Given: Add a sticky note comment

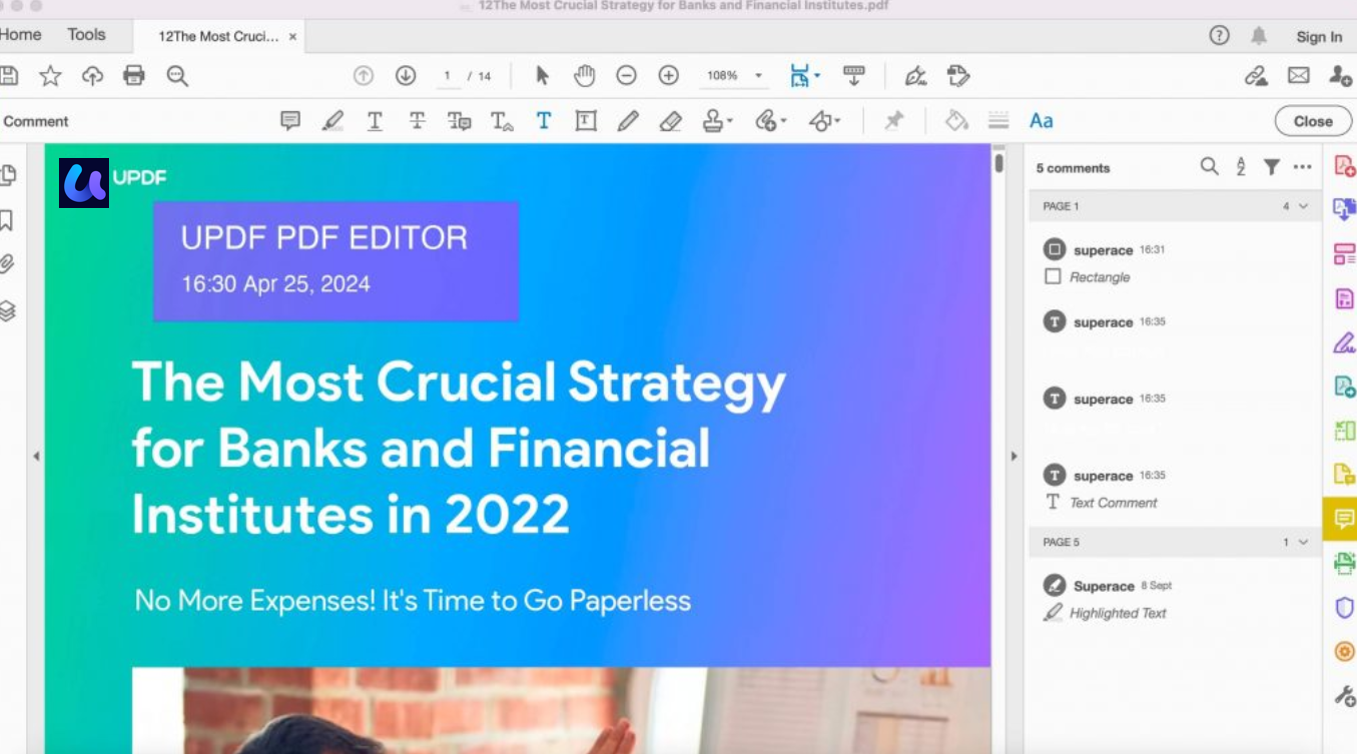Looking at the screenshot, I should pyautogui.click(x=290, y=121).
